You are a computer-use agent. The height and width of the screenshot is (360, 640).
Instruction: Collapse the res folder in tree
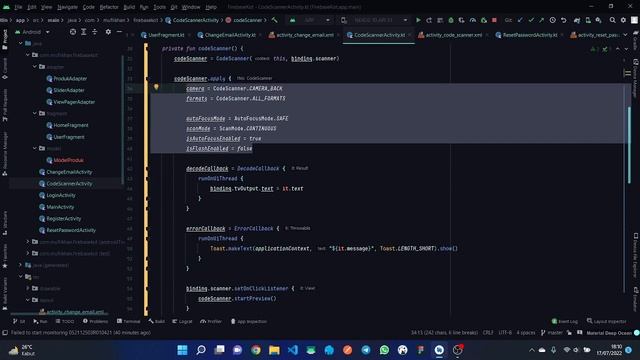[20, 276]
